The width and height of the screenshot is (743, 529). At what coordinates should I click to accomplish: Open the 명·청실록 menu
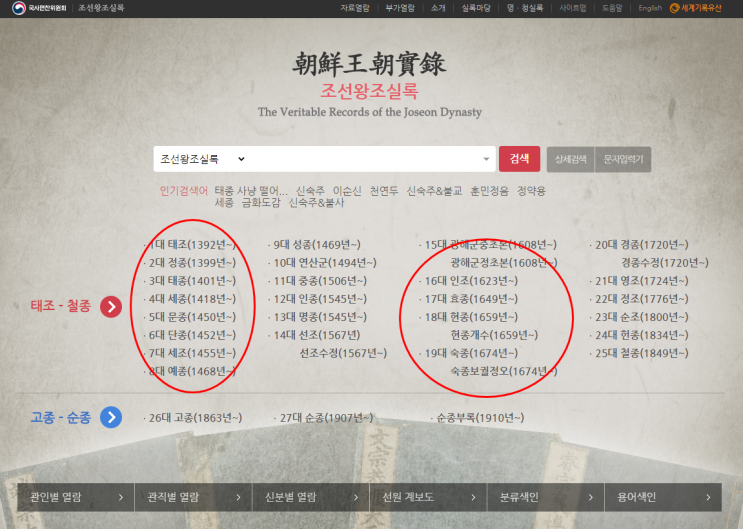[x=525, y=8]
